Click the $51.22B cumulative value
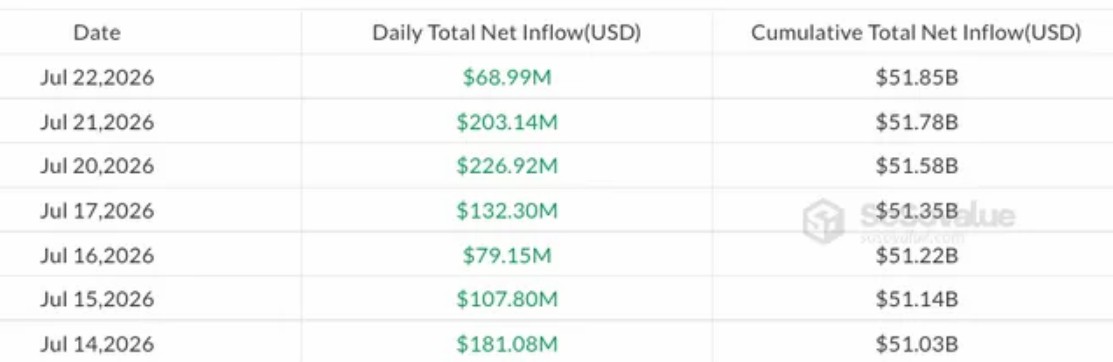This screenshot has width=1113, height=362. pos(916,255)
